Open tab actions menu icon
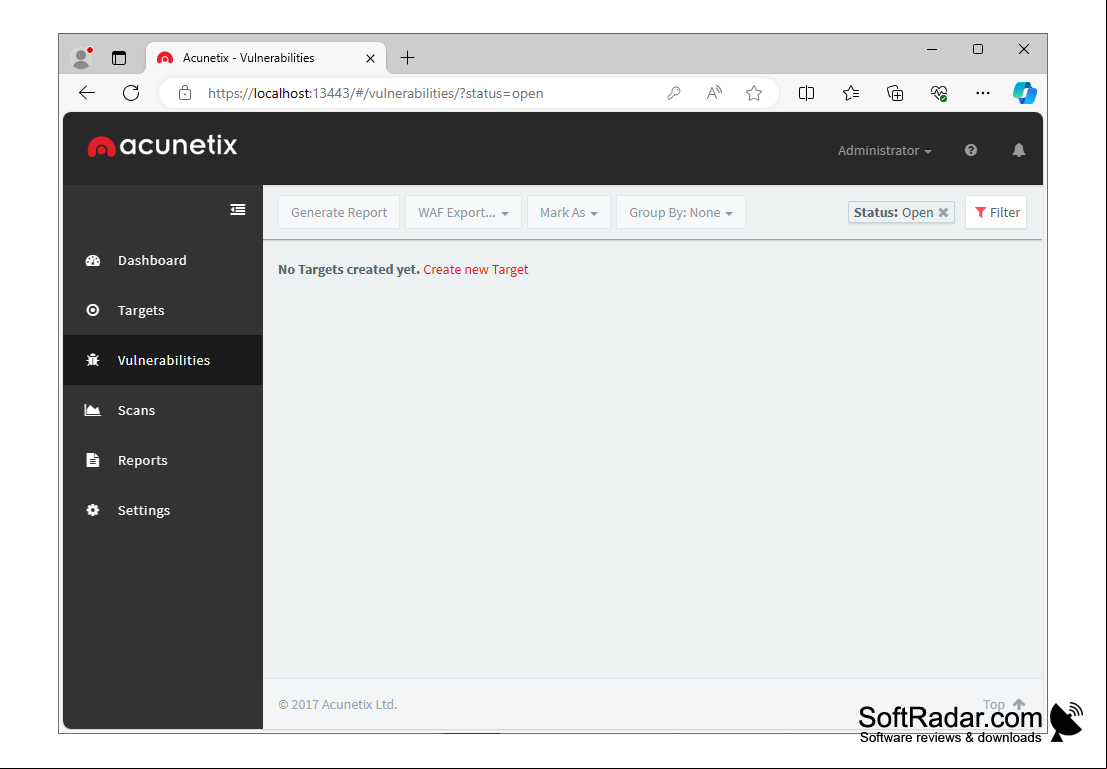Viewport: 1107px width, 769px height. coord(119,58)
